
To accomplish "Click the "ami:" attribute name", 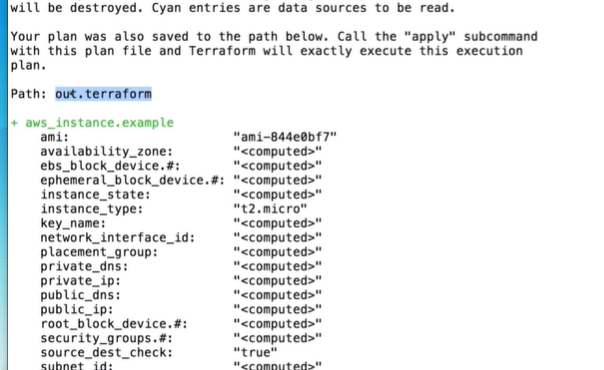I will [x=55, y=137].
